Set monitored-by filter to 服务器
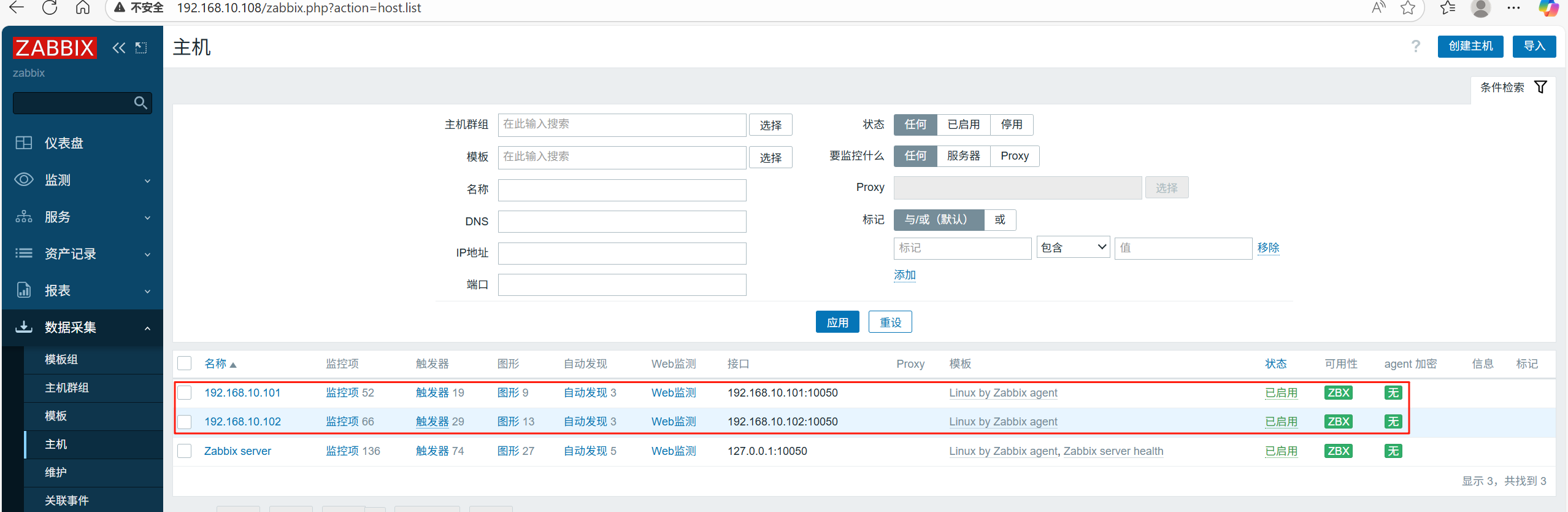Image resolution: width=1568 pixels, height=512 pixels. click(963, 156)
